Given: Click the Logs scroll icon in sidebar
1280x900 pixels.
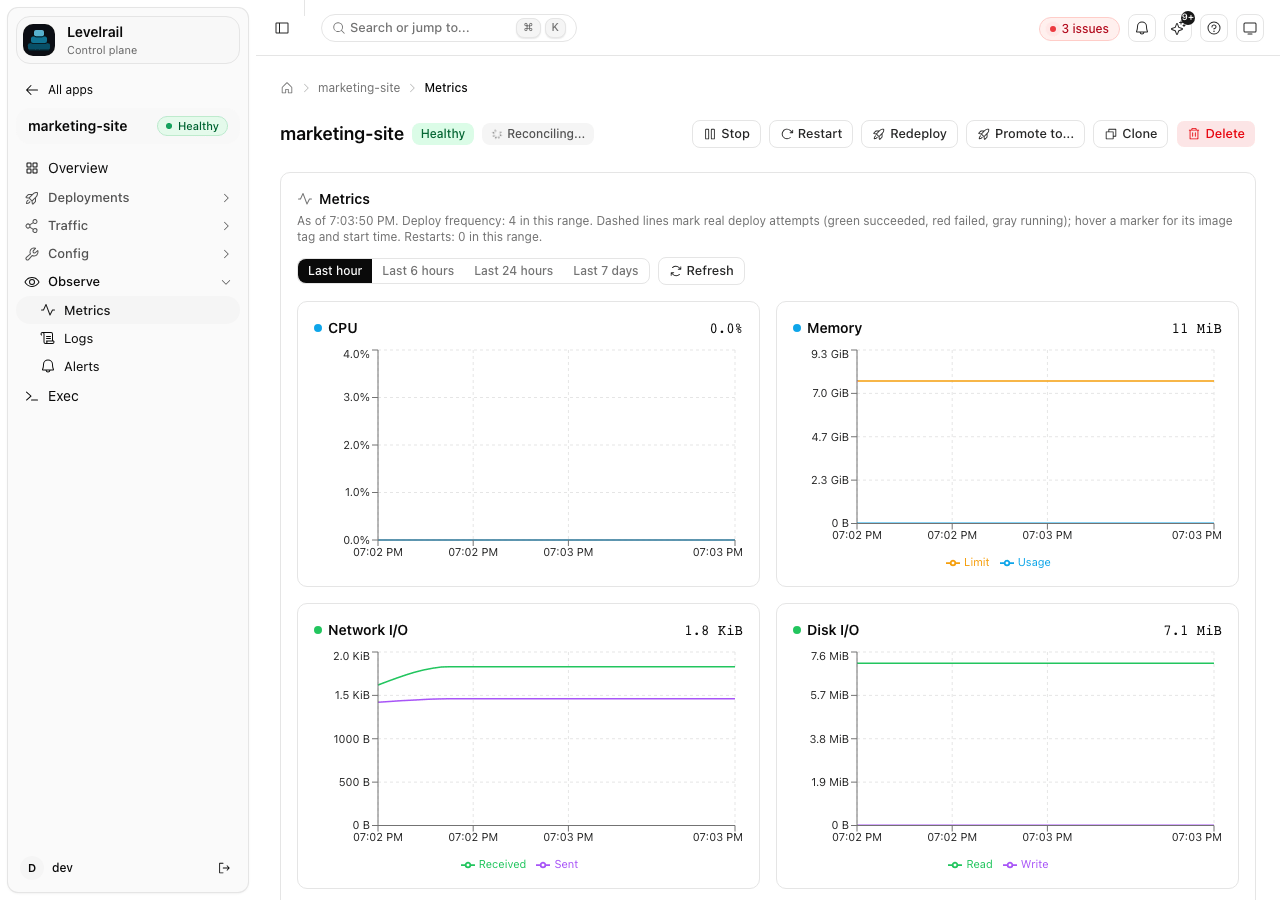Looking at the screenshot, I should pyautogui.click(x=48, y=339).
